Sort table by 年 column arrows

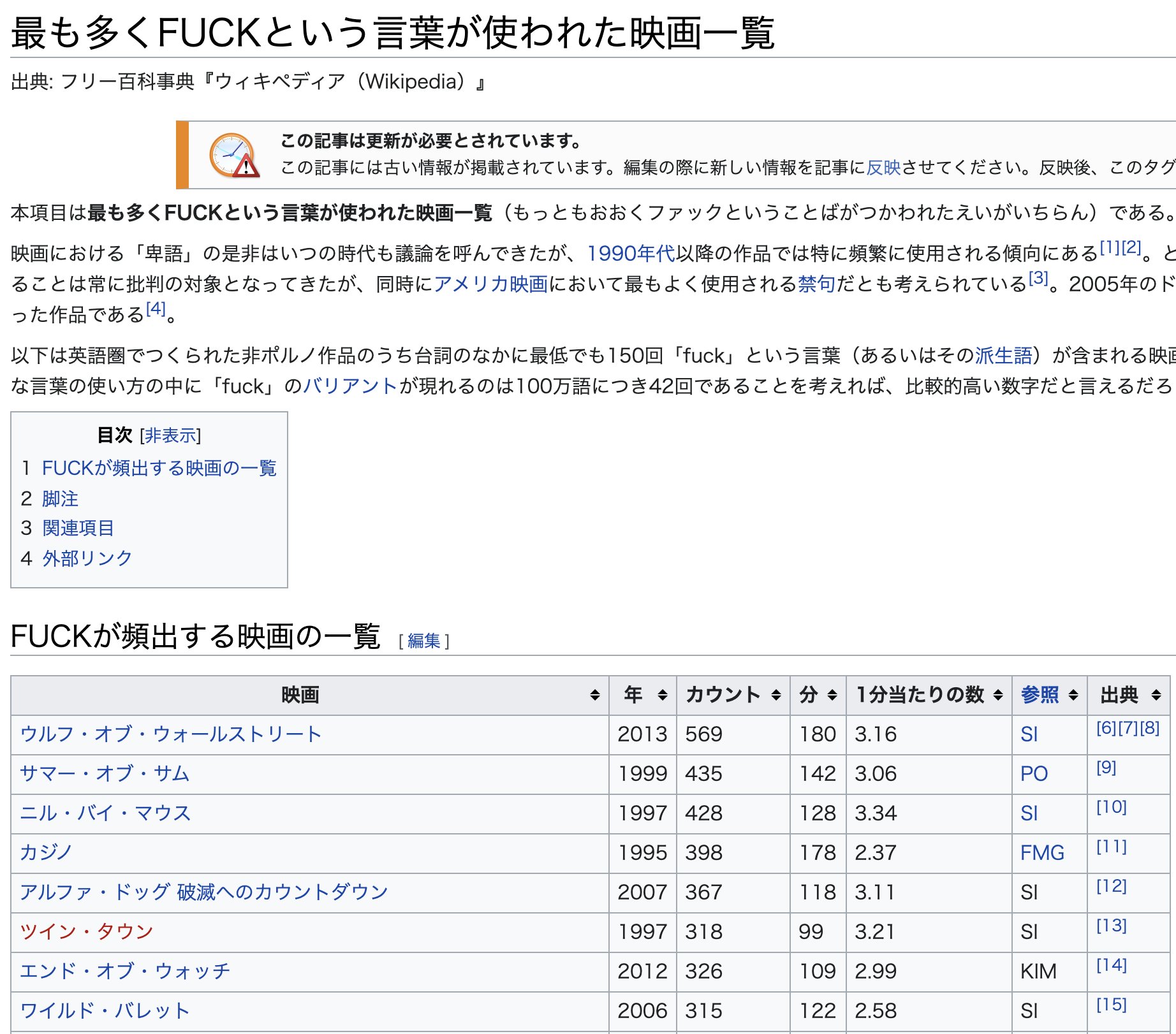[663, 695]
